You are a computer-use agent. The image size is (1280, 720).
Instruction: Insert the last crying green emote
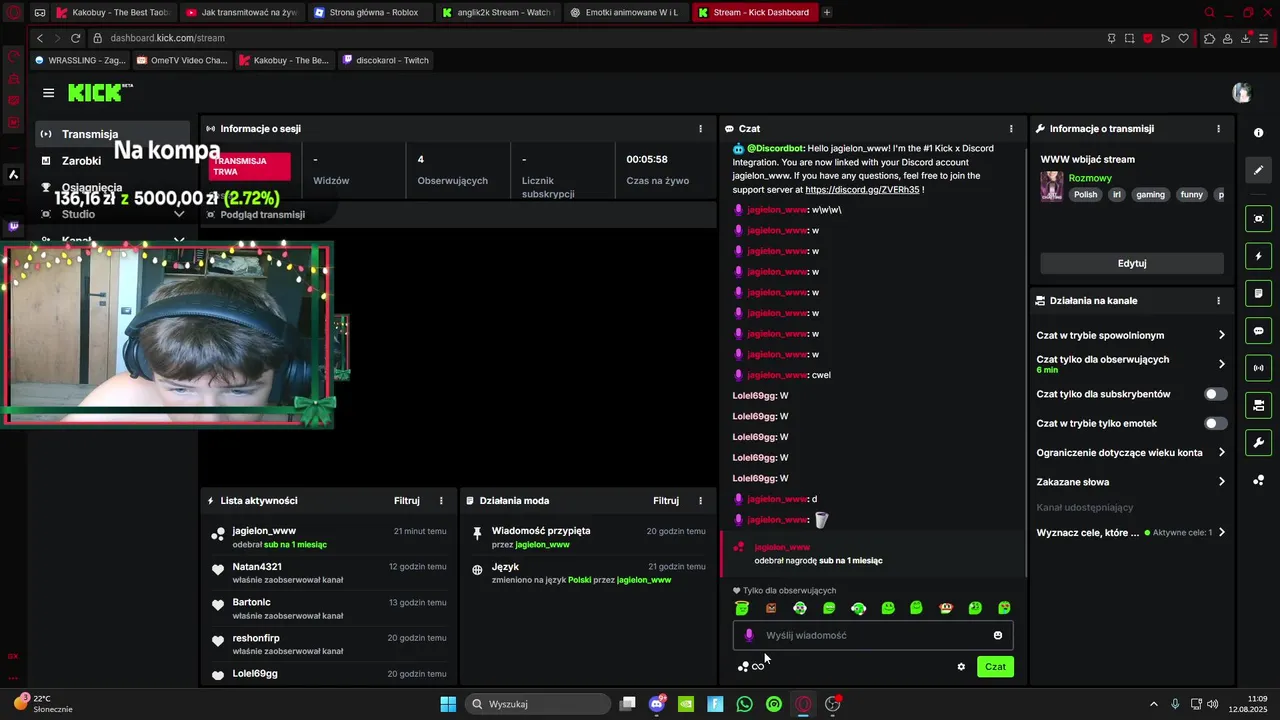coord(1004,608)
